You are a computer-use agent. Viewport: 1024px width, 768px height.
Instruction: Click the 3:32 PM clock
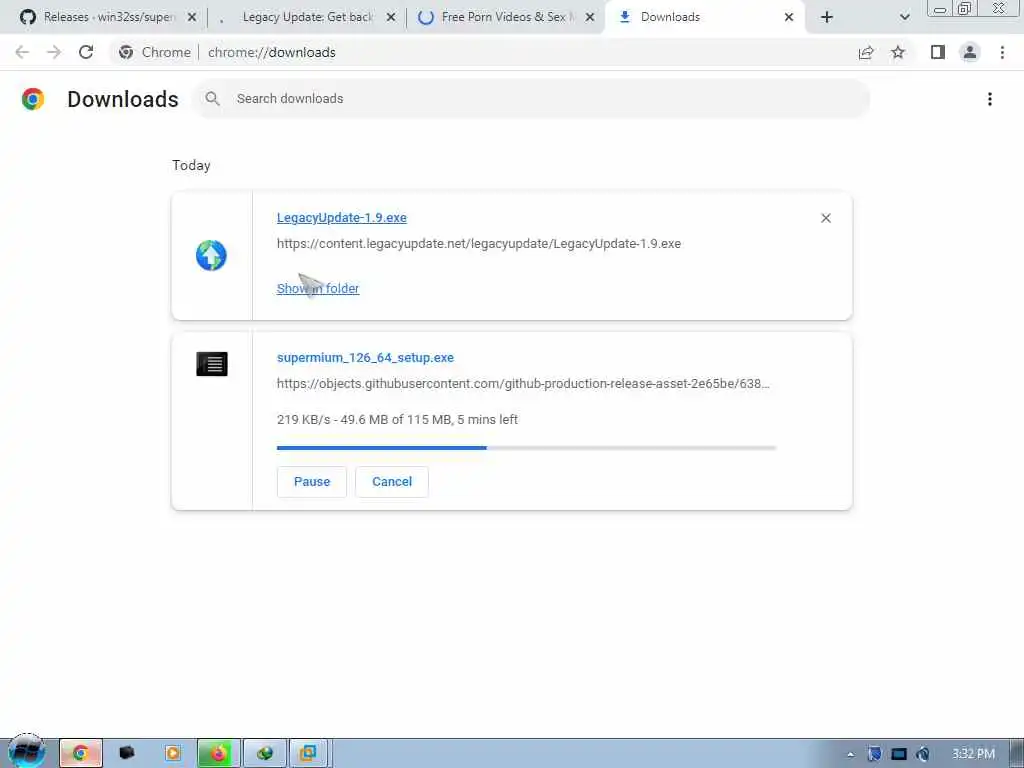pos(973,754)
